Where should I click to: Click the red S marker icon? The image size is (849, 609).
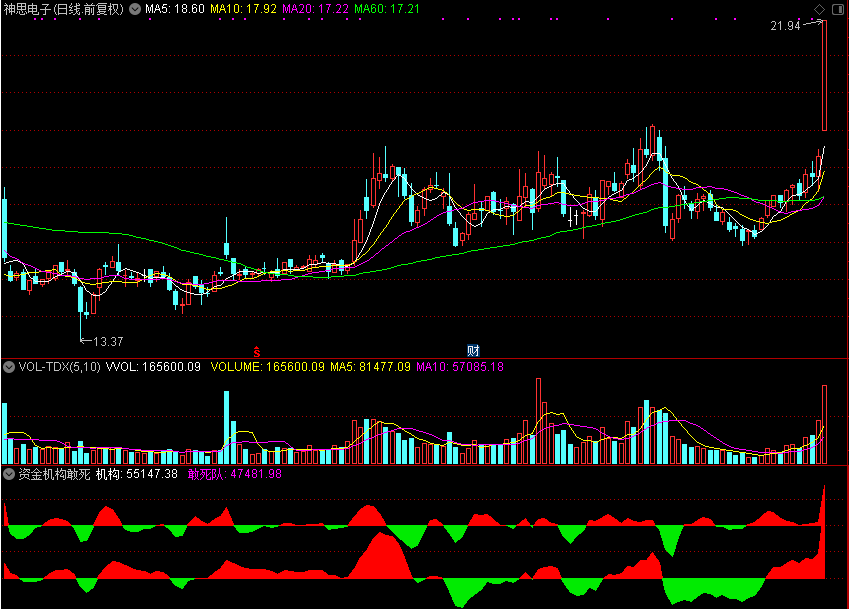[257, 351]
